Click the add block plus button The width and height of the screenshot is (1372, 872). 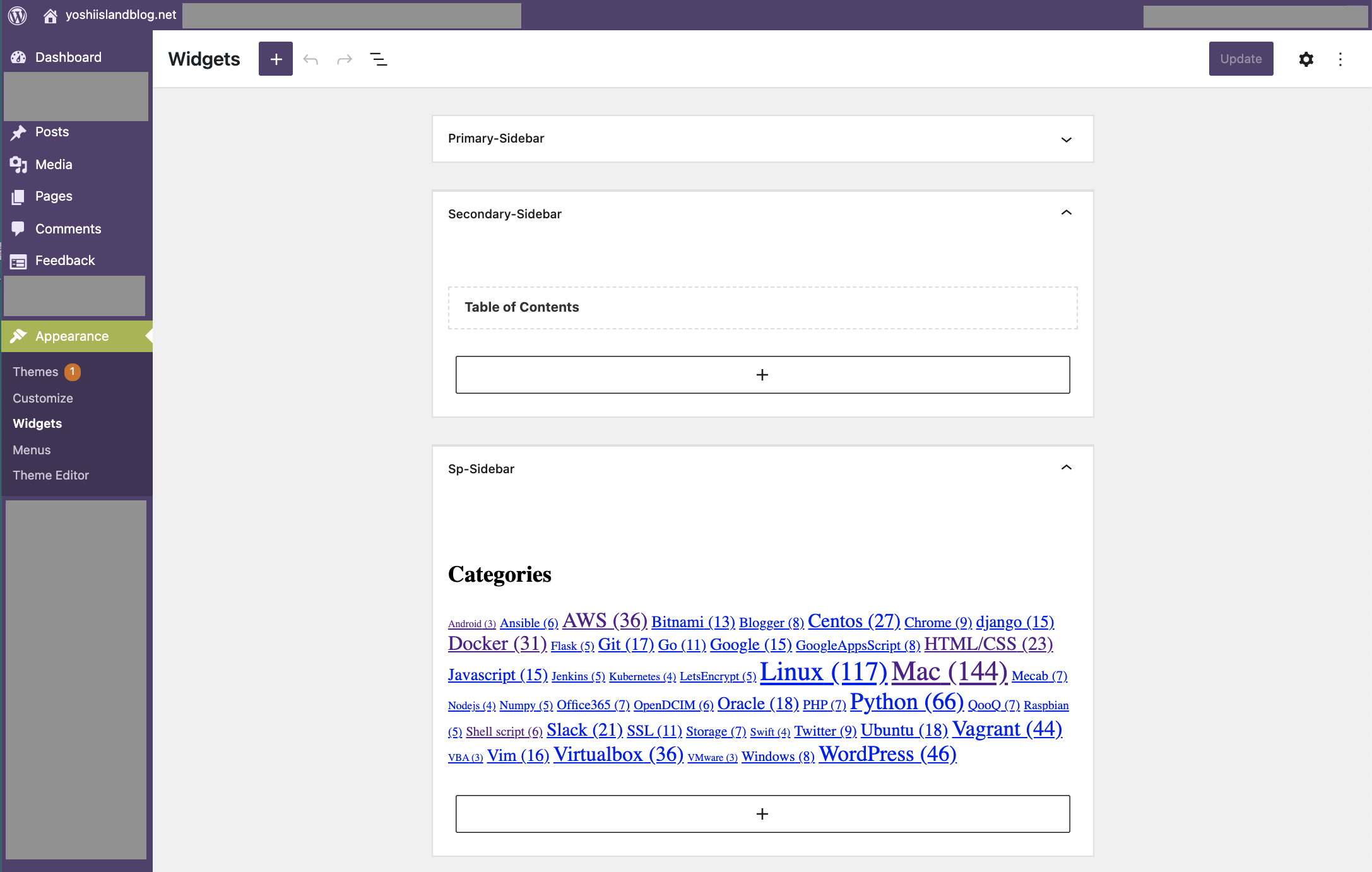276,59
